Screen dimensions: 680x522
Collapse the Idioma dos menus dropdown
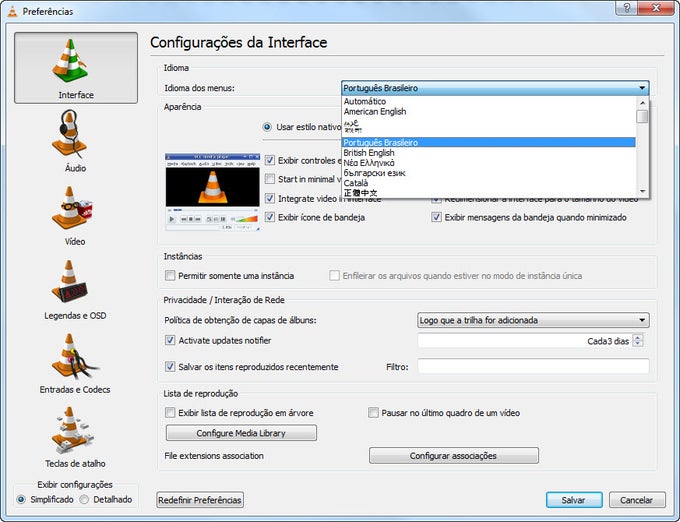click(642, 88)
